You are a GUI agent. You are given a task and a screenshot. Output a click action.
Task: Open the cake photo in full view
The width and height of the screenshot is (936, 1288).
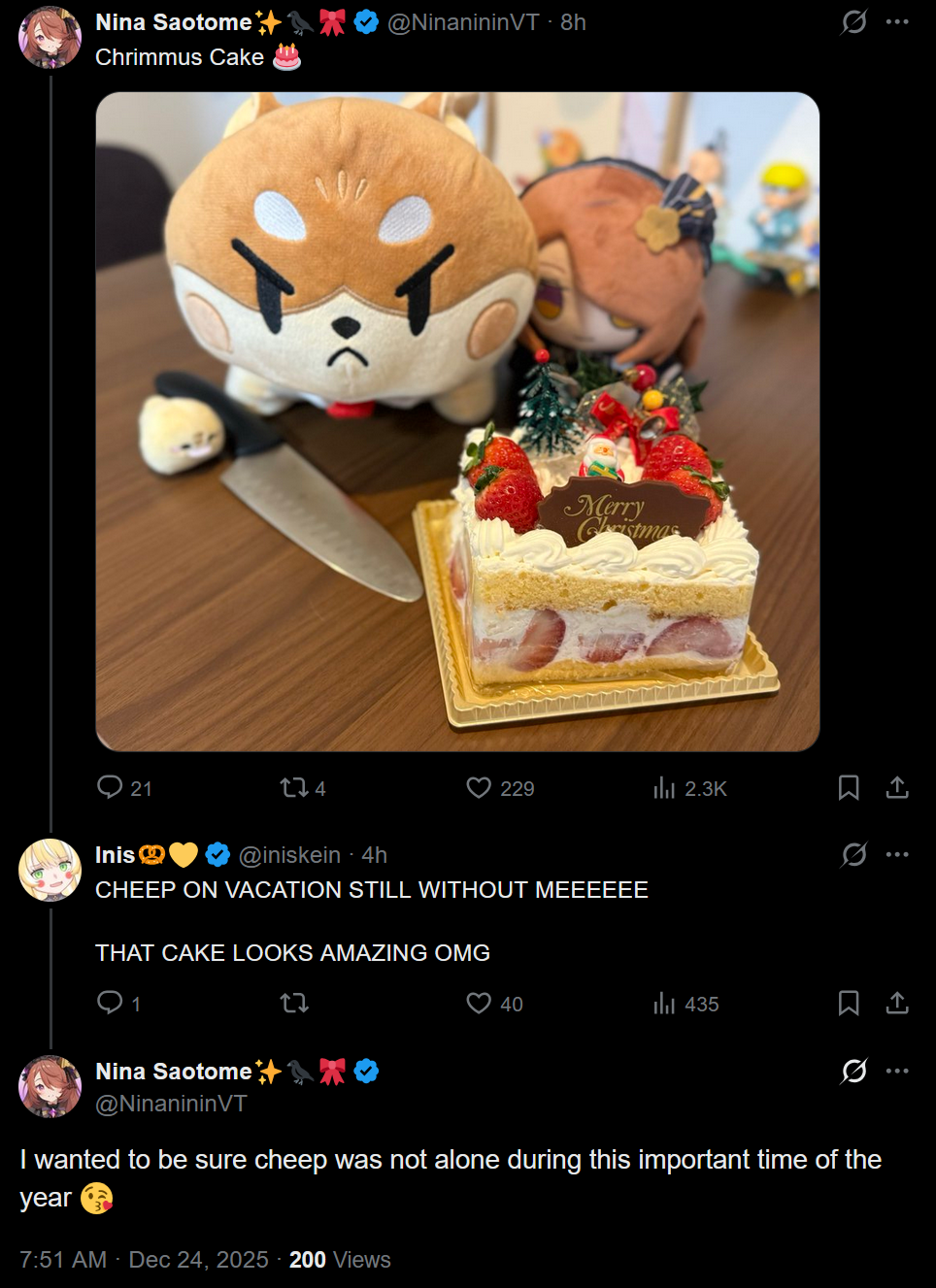457,421
